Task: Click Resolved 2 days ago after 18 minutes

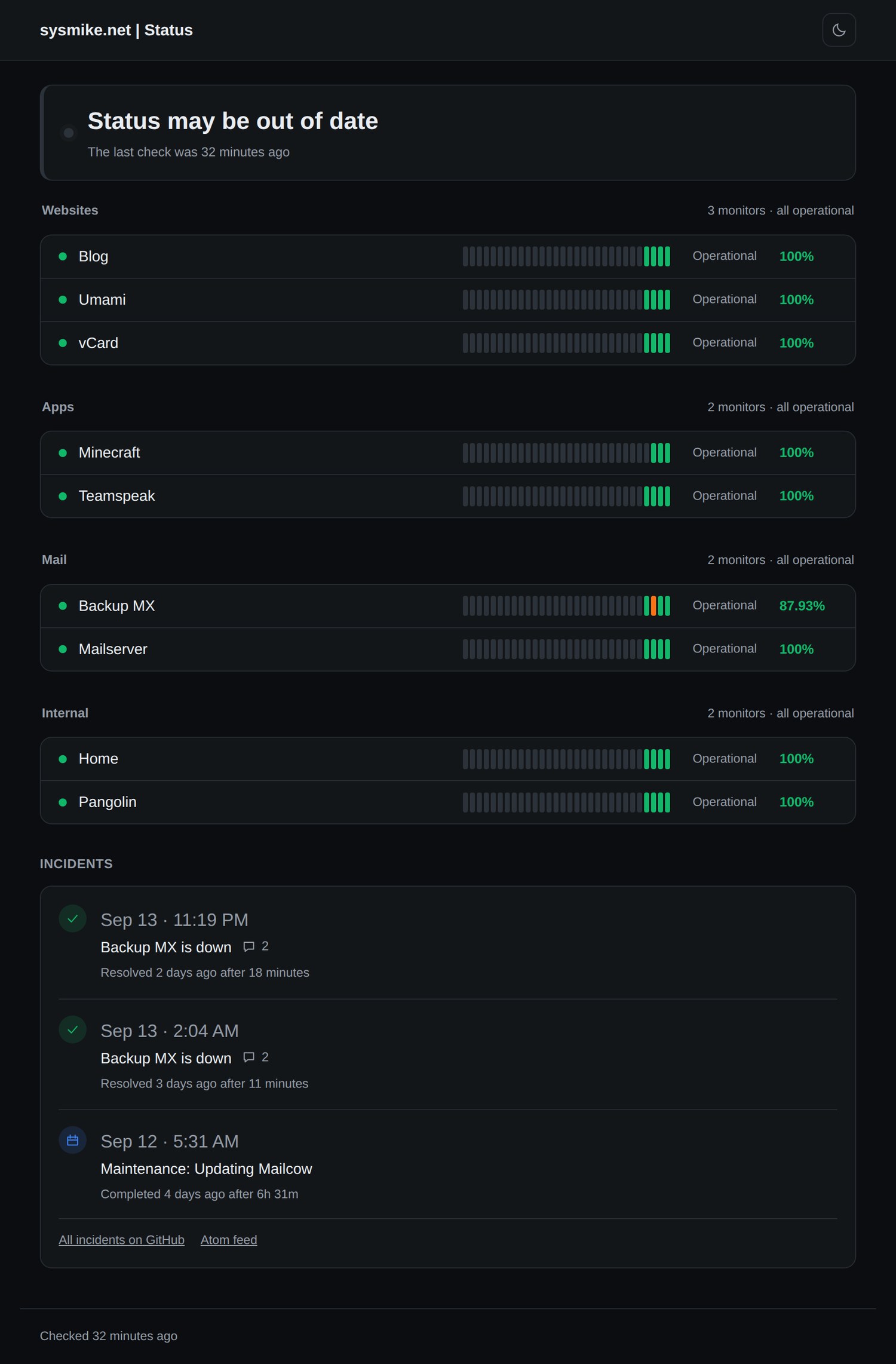Action: click(x=205, y=973)
